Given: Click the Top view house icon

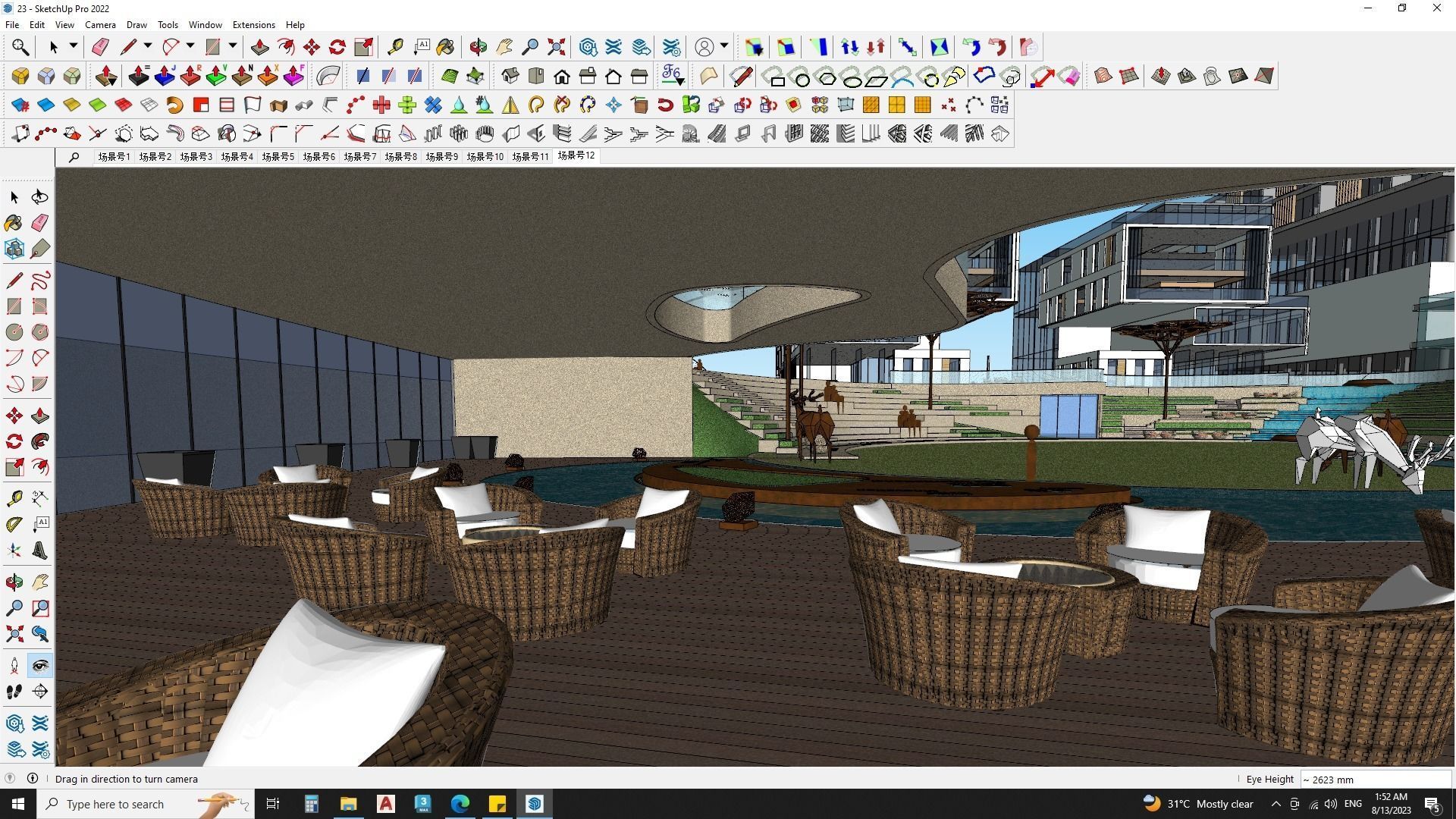Looking at the screenshot, I should (536, 76).
